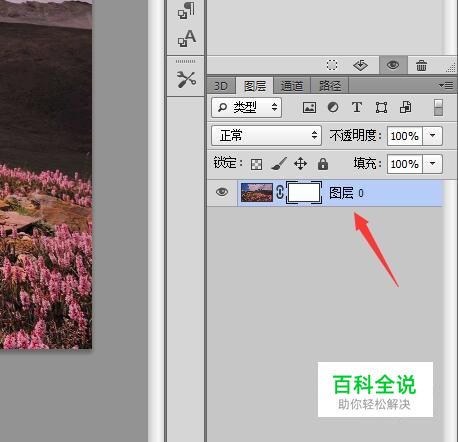
Task: Filter layers by adjustment layers icon
Action: 333,107
